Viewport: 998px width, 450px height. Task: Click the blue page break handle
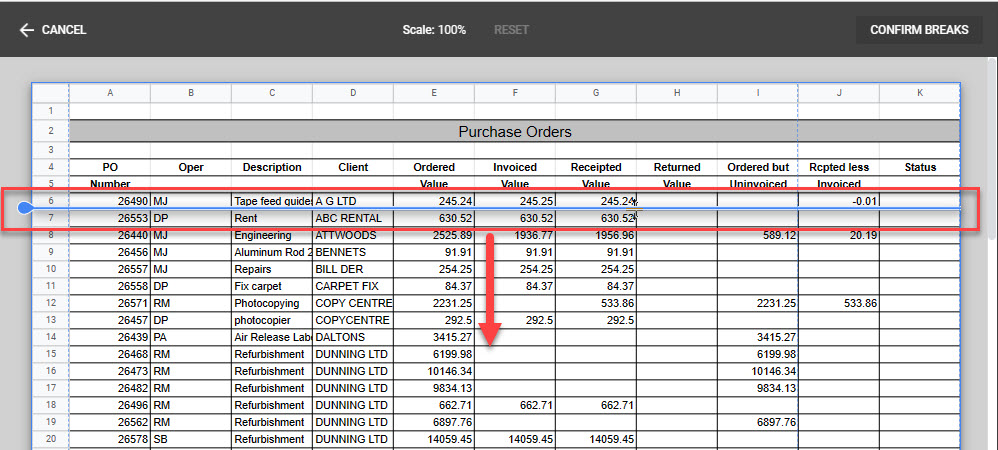click(x=27, y=209)
